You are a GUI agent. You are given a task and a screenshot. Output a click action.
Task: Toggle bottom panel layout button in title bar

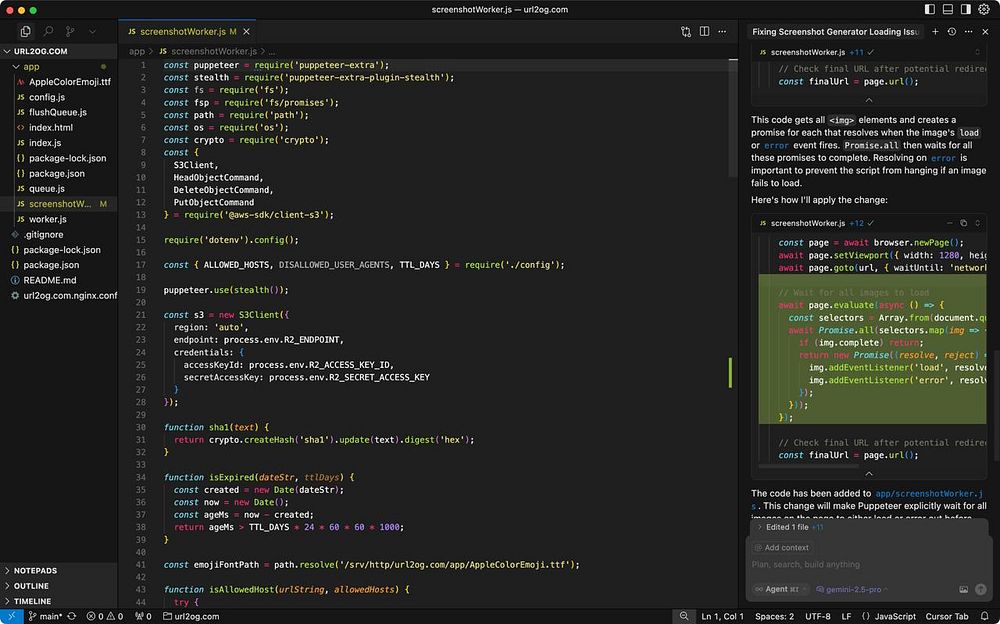948,9
